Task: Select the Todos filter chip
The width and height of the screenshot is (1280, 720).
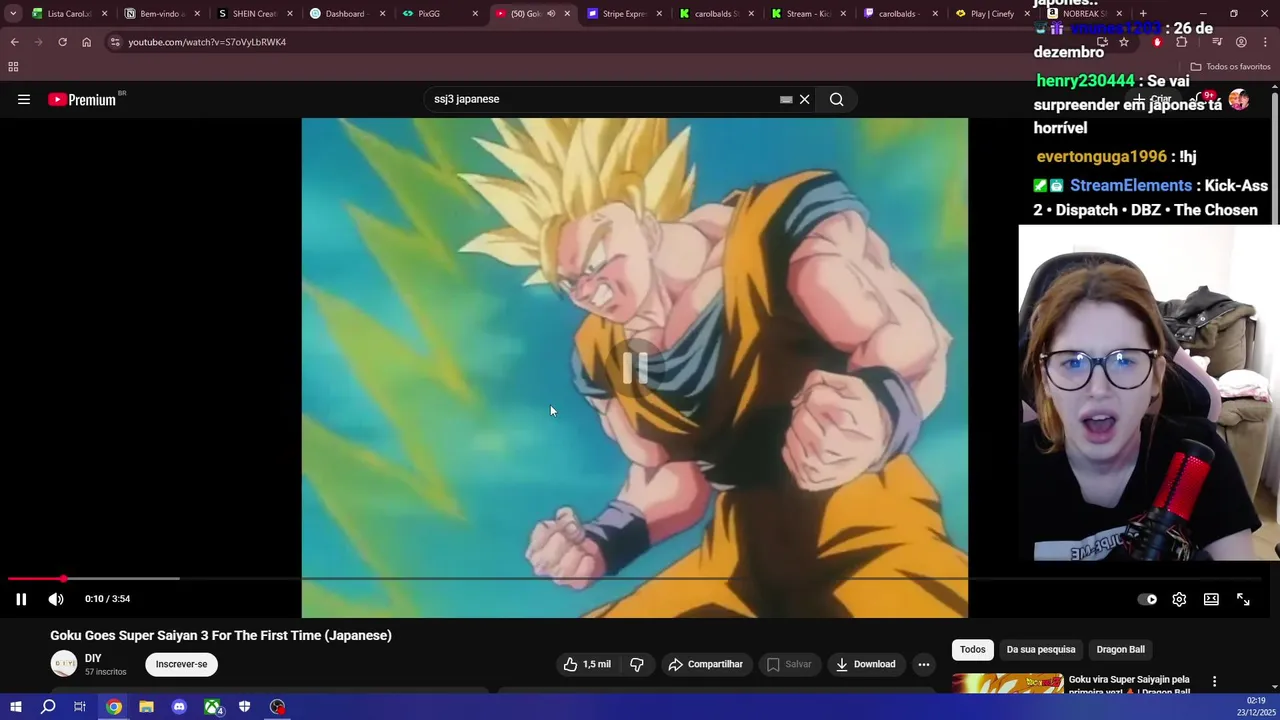Action: [x=973, y=650]
